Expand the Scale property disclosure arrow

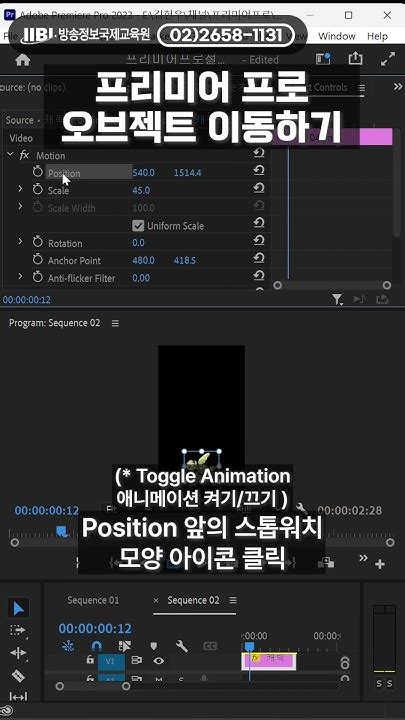[x=20, y=189]
